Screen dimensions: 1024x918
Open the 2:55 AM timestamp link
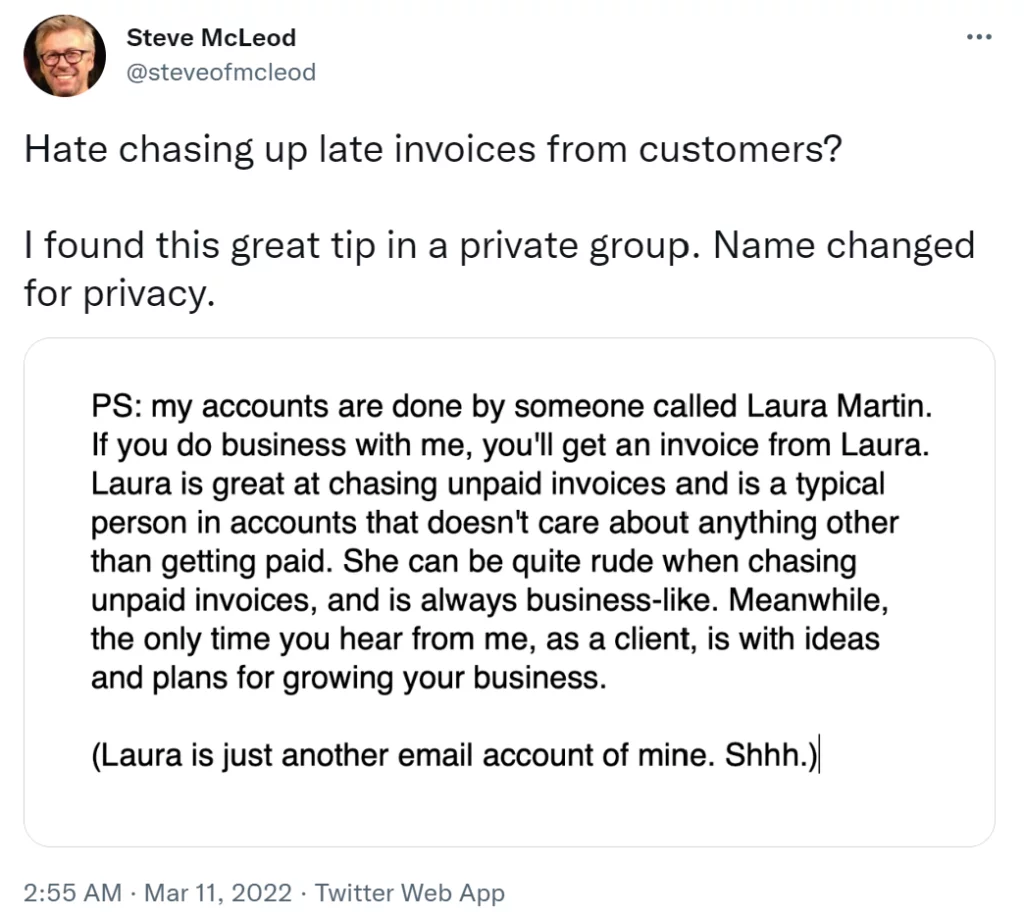[x=72, y=892]
